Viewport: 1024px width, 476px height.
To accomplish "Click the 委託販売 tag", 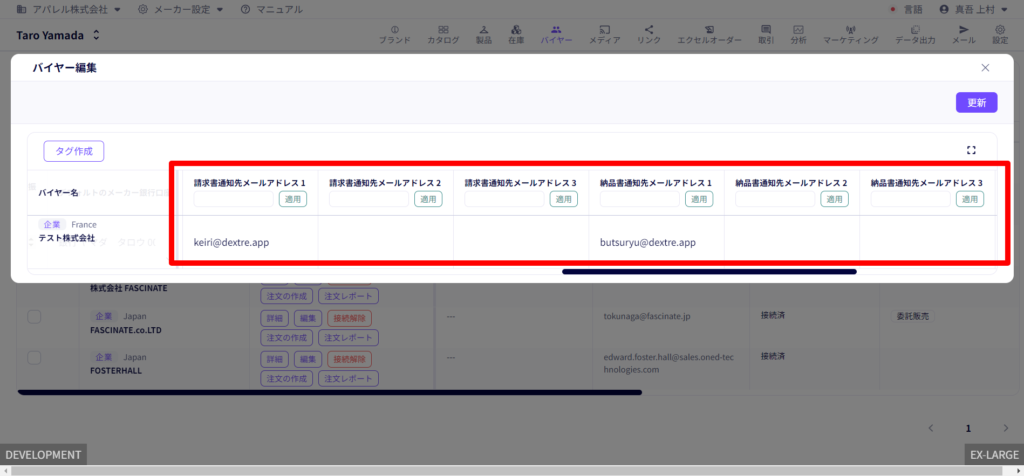I will [x=912, y=316].
